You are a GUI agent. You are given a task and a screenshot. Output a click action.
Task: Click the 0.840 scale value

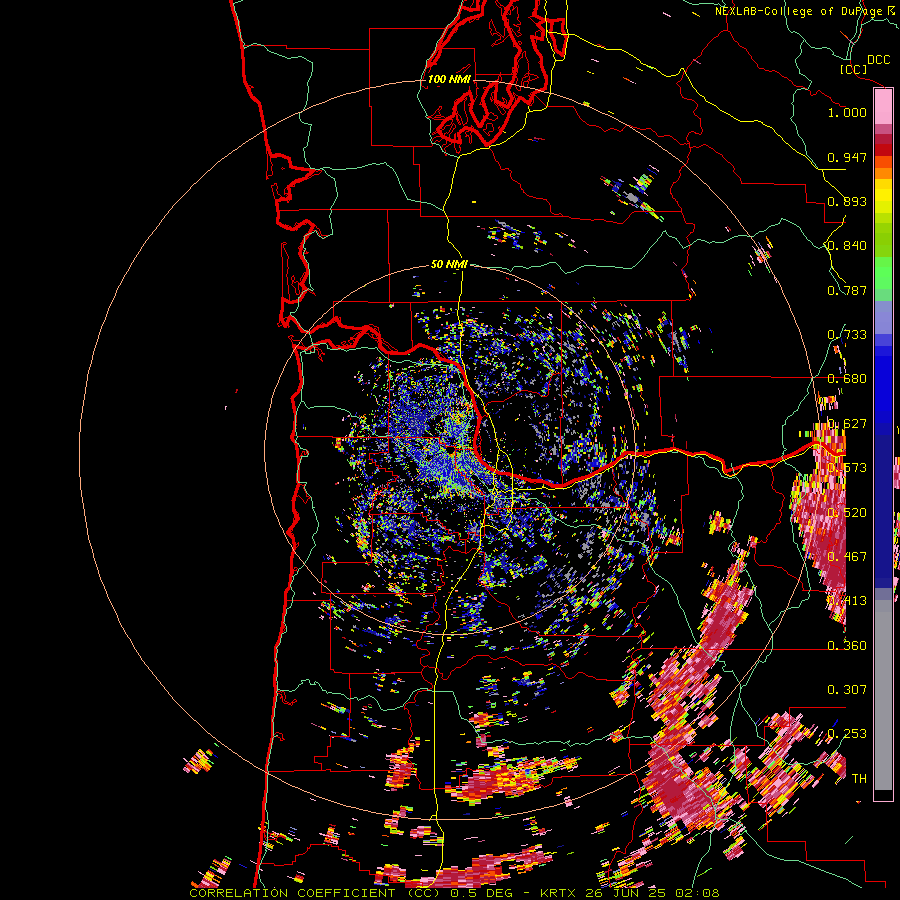point(847,246)
